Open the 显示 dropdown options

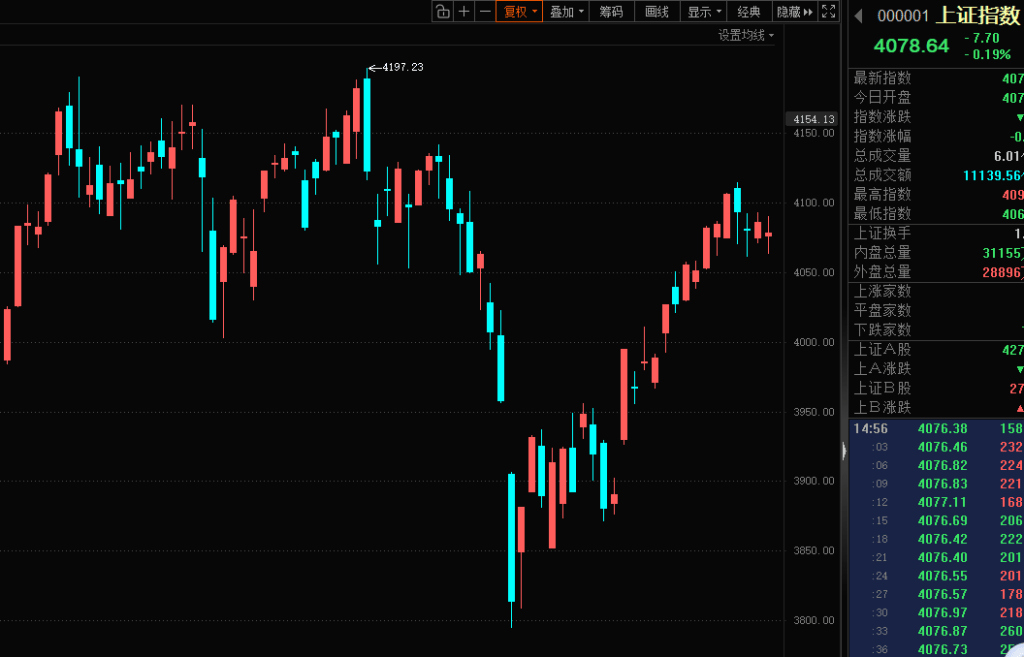[704, 12]
